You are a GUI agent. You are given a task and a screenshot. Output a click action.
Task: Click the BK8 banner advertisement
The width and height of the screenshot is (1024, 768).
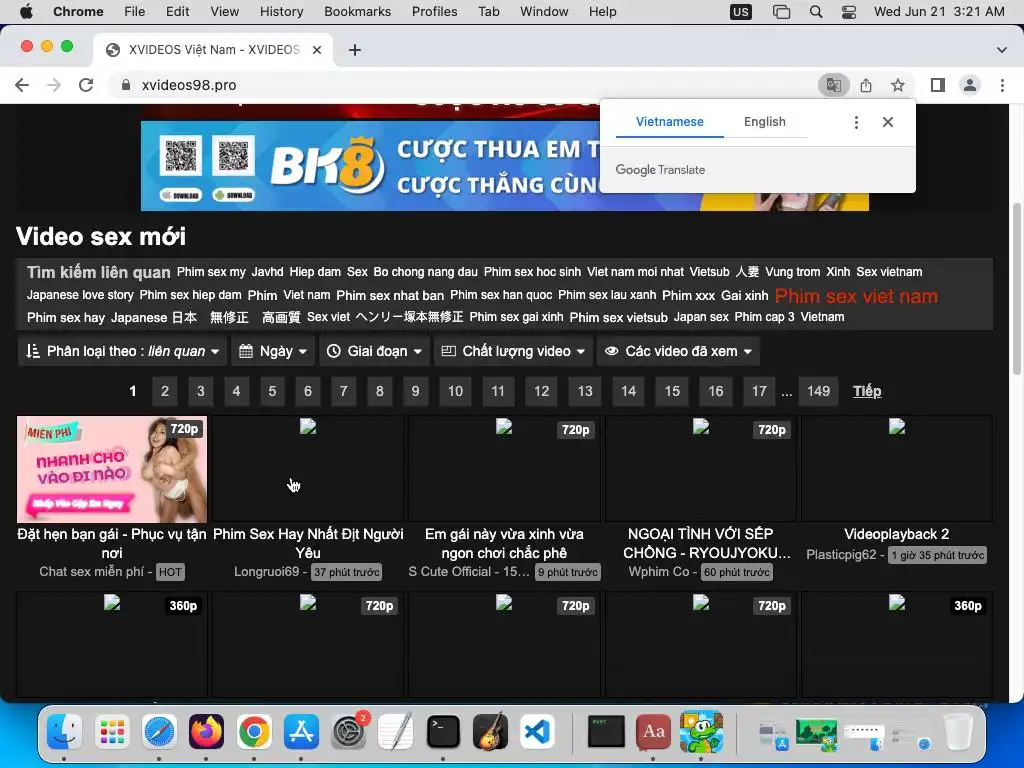[x=370, y=166]
